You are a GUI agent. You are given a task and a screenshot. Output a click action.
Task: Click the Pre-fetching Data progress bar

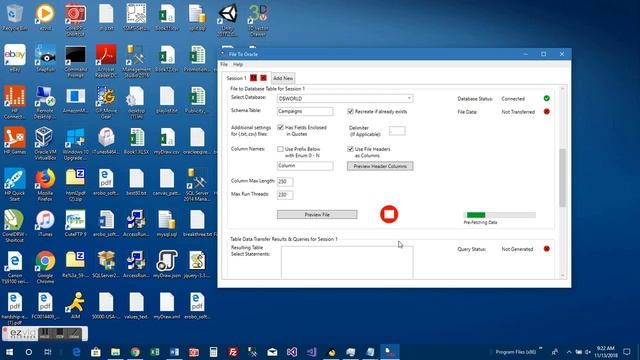pos(500,215)
